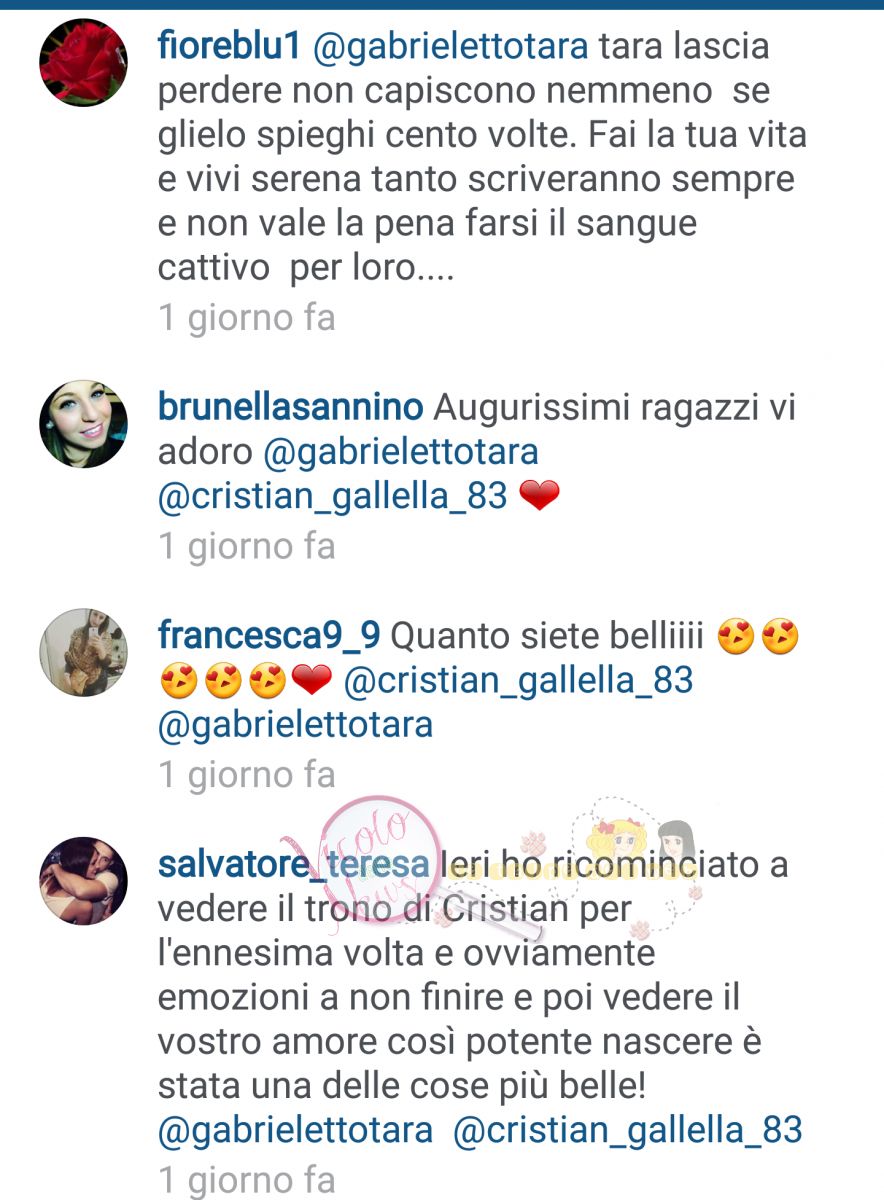The width and height of the screenshot is (884, 1200).
Task: Tap the red heart emoji in brunellasannino's comment
Action: [x=540, y=498]
